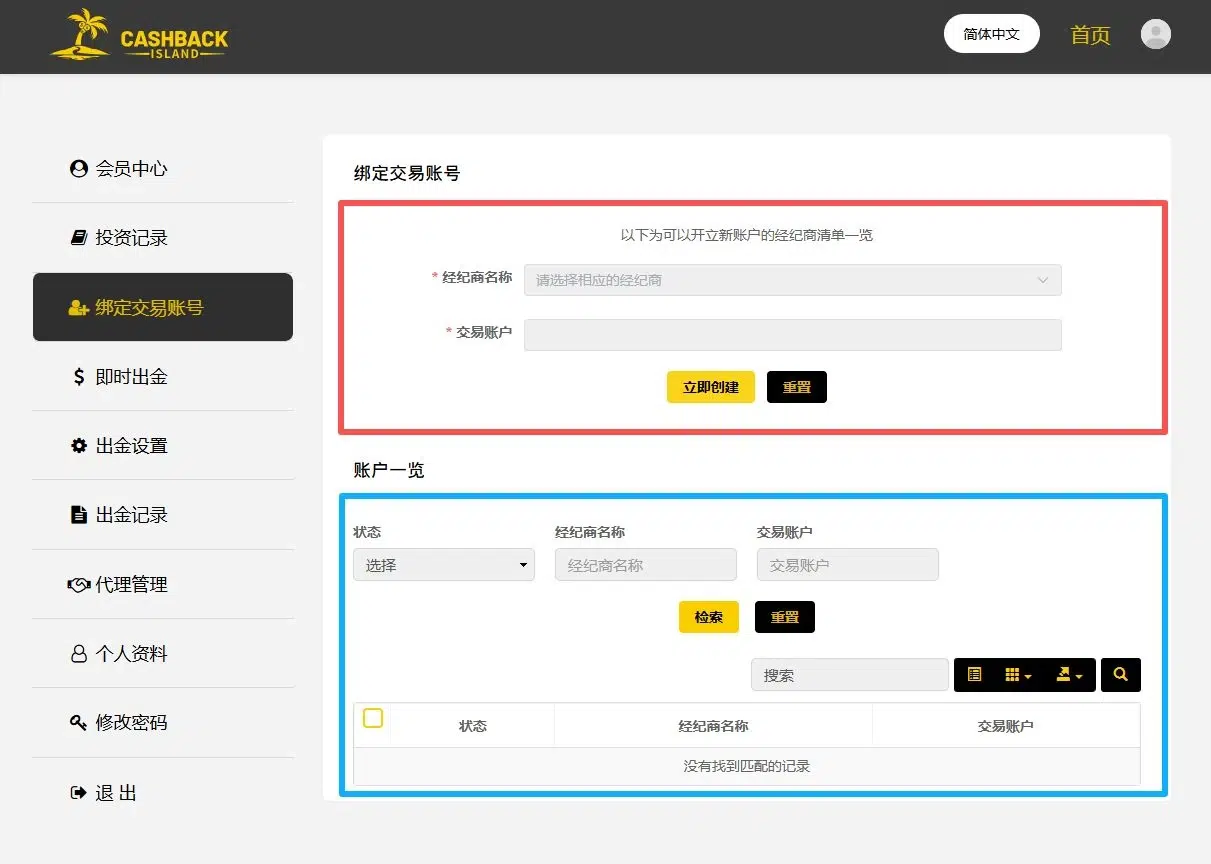Click the 账户一览 section heading

click(389, 470)
